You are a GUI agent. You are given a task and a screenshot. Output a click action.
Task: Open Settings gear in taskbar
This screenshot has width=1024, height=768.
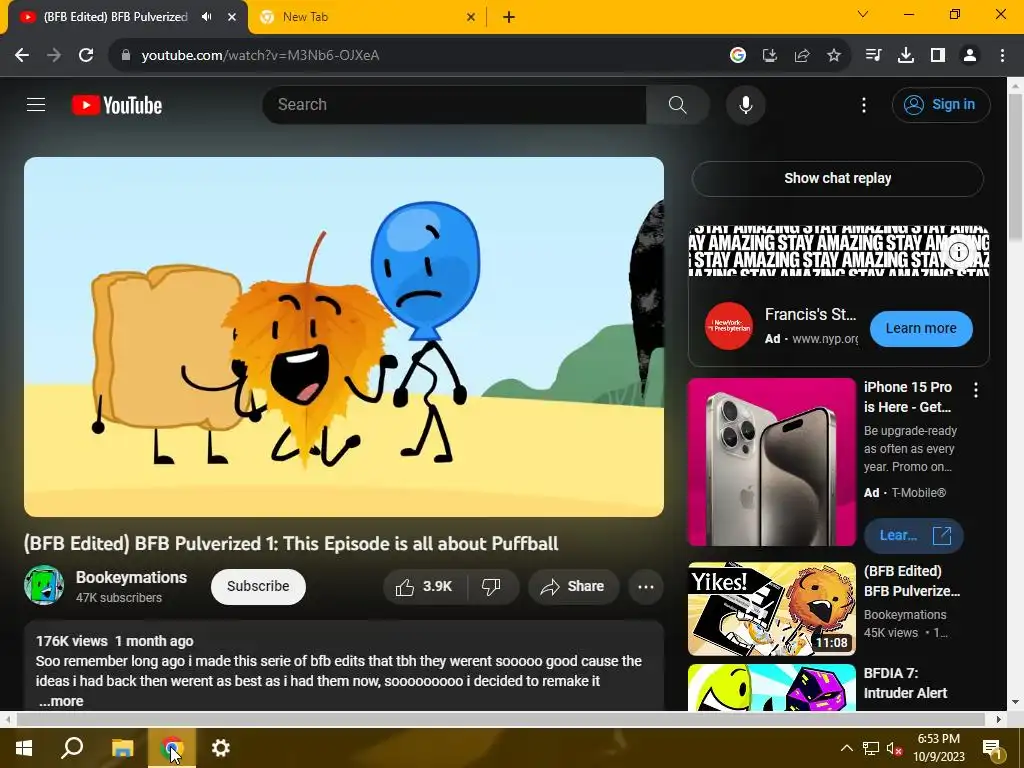pyautogui.click(x=221, y=748)
